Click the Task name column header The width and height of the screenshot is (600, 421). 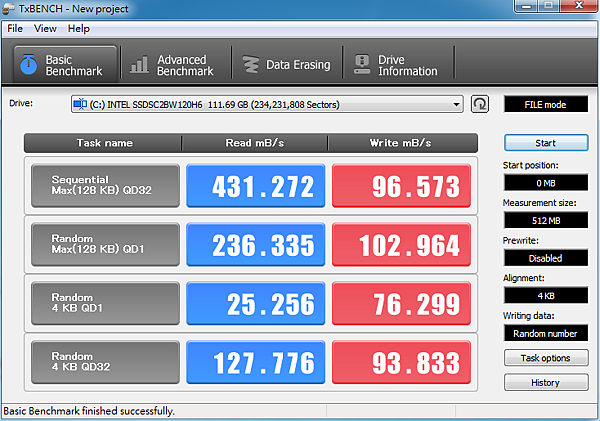tap(103, 143)
